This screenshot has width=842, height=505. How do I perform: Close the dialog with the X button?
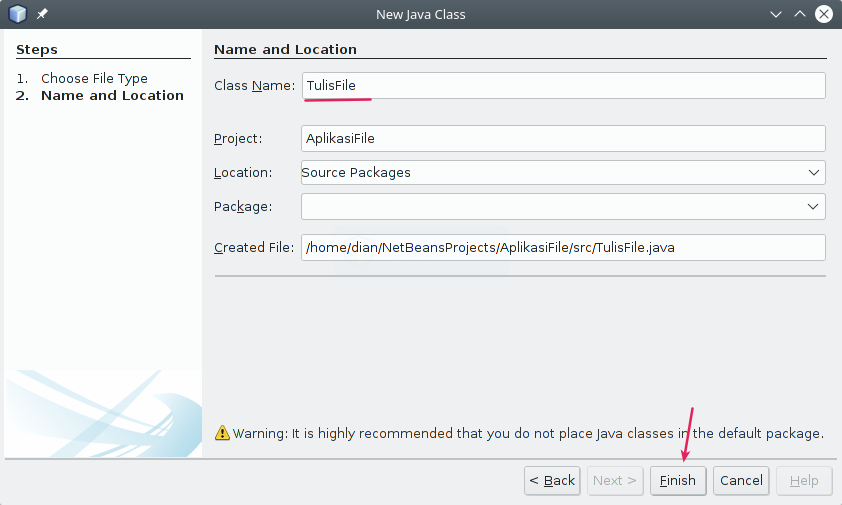823,14
